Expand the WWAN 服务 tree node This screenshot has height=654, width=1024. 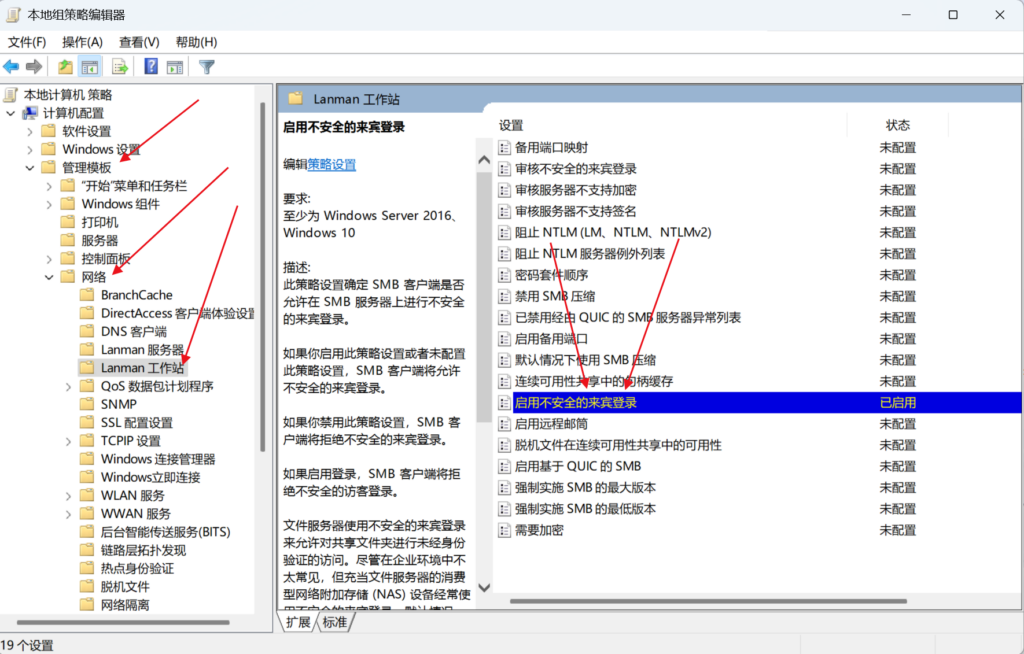[68, 514]
